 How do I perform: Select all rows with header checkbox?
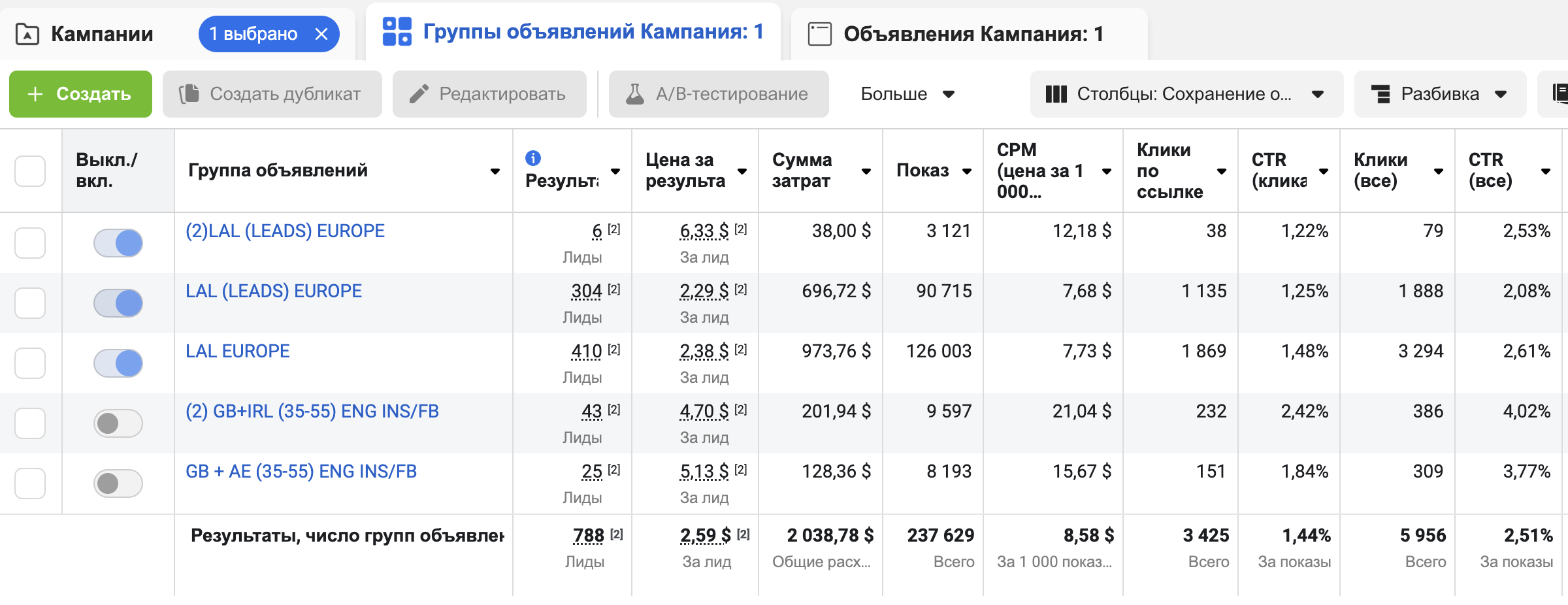(x=30, y=171)
